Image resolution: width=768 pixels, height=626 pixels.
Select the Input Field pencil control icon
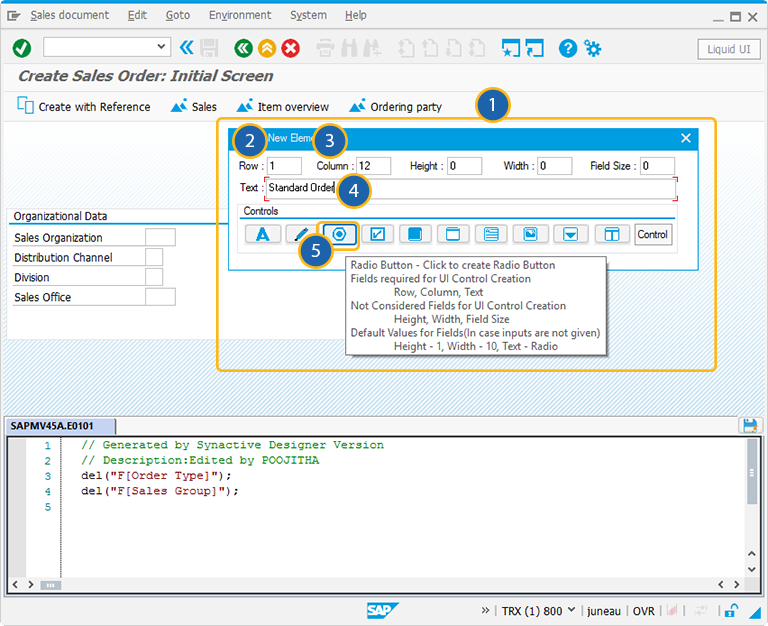click(x=300, y=234)
